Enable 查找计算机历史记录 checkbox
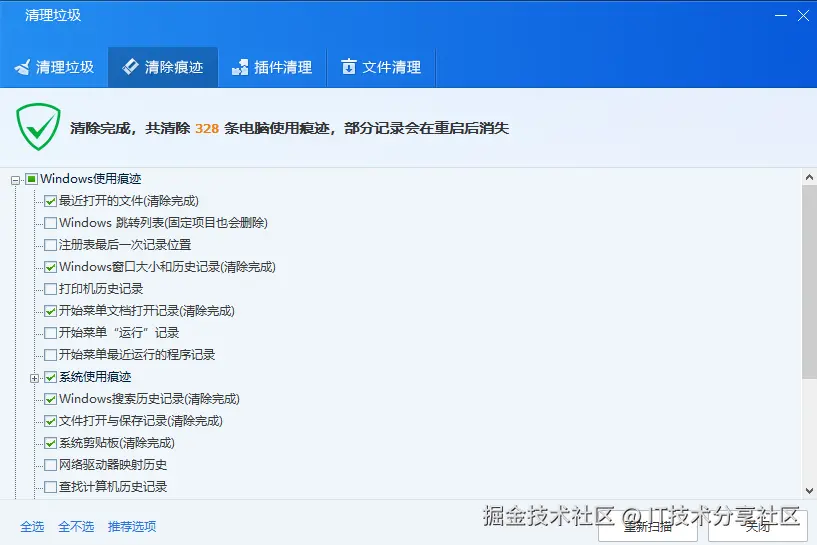 pyautogui.click(x=51, y=487)
